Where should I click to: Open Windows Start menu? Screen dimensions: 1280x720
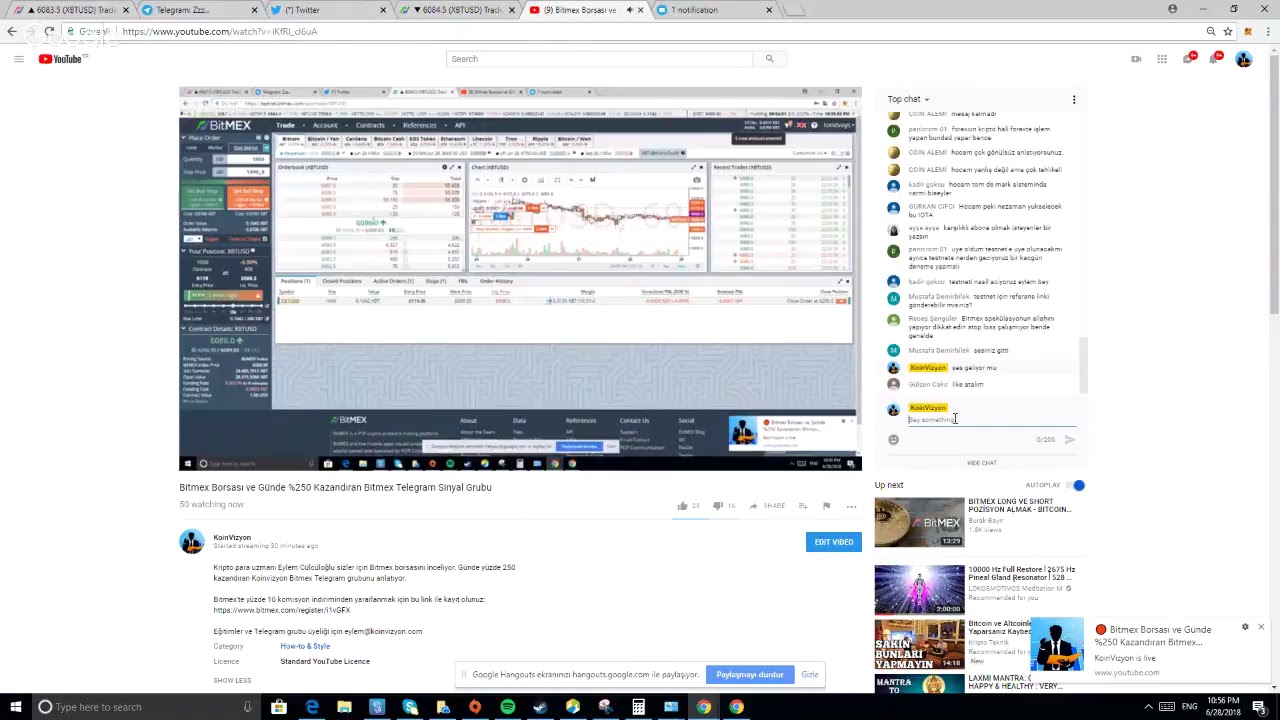click(14, 707)
